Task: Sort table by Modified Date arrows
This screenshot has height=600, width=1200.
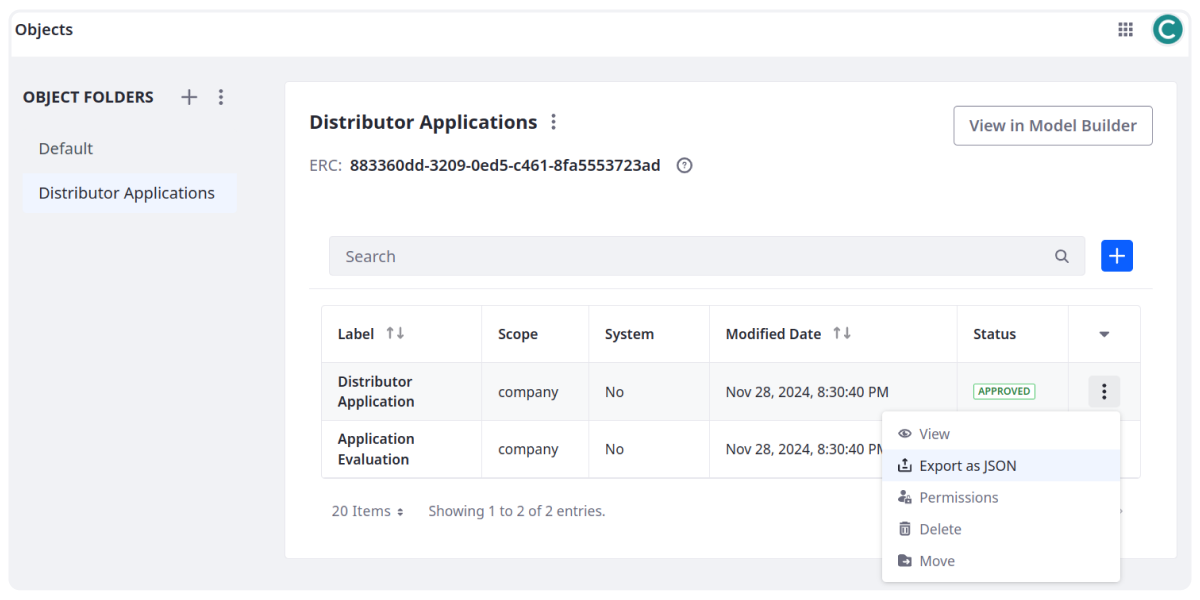Action: 842,334
